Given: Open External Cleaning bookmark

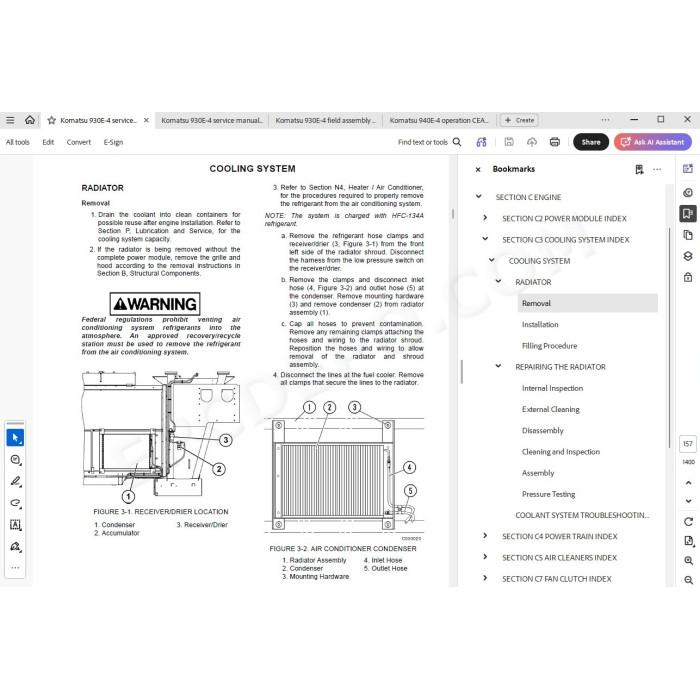Looking at the screenshot, I should 550,409.
